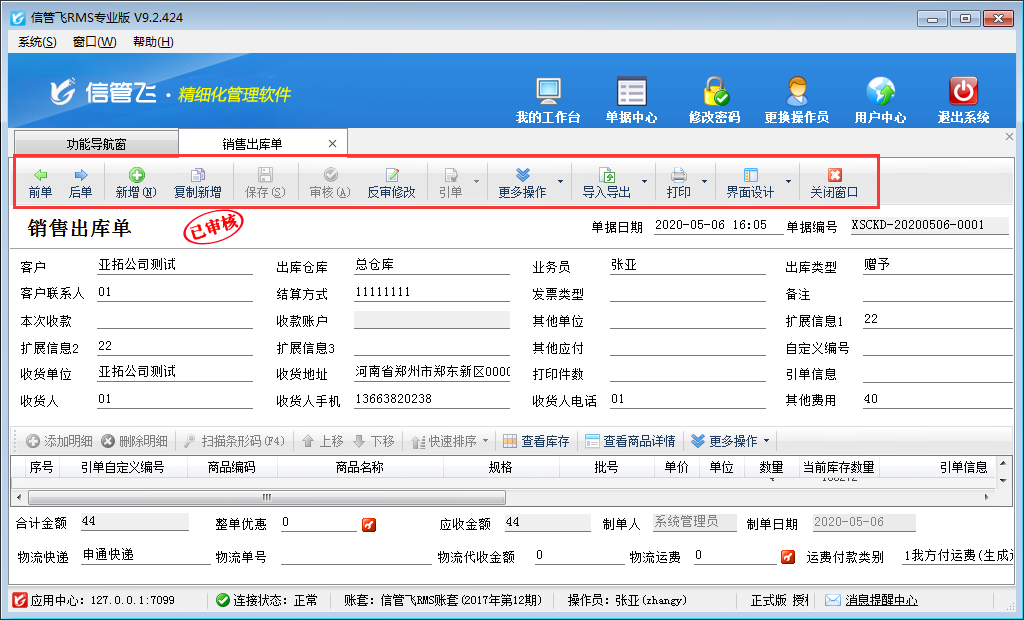The height and width of the screenshot is (620, 1024).
Task: Go to the next order (后单)
Action: pos(81,182)
